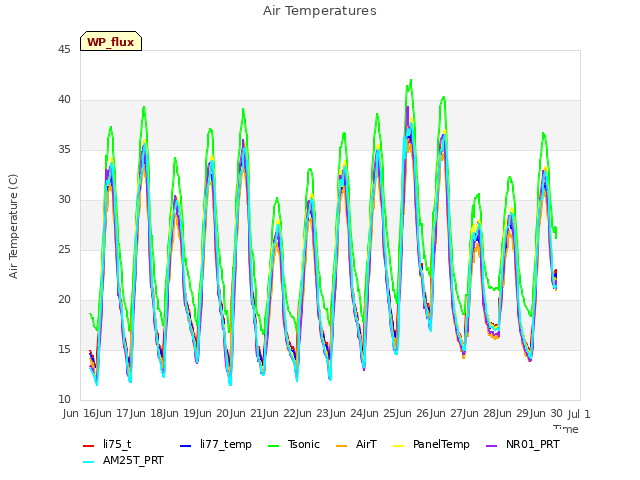The image size is (640, 480).
Task: Click the 23Jun x-axis date label
Action: coord(331,413)
